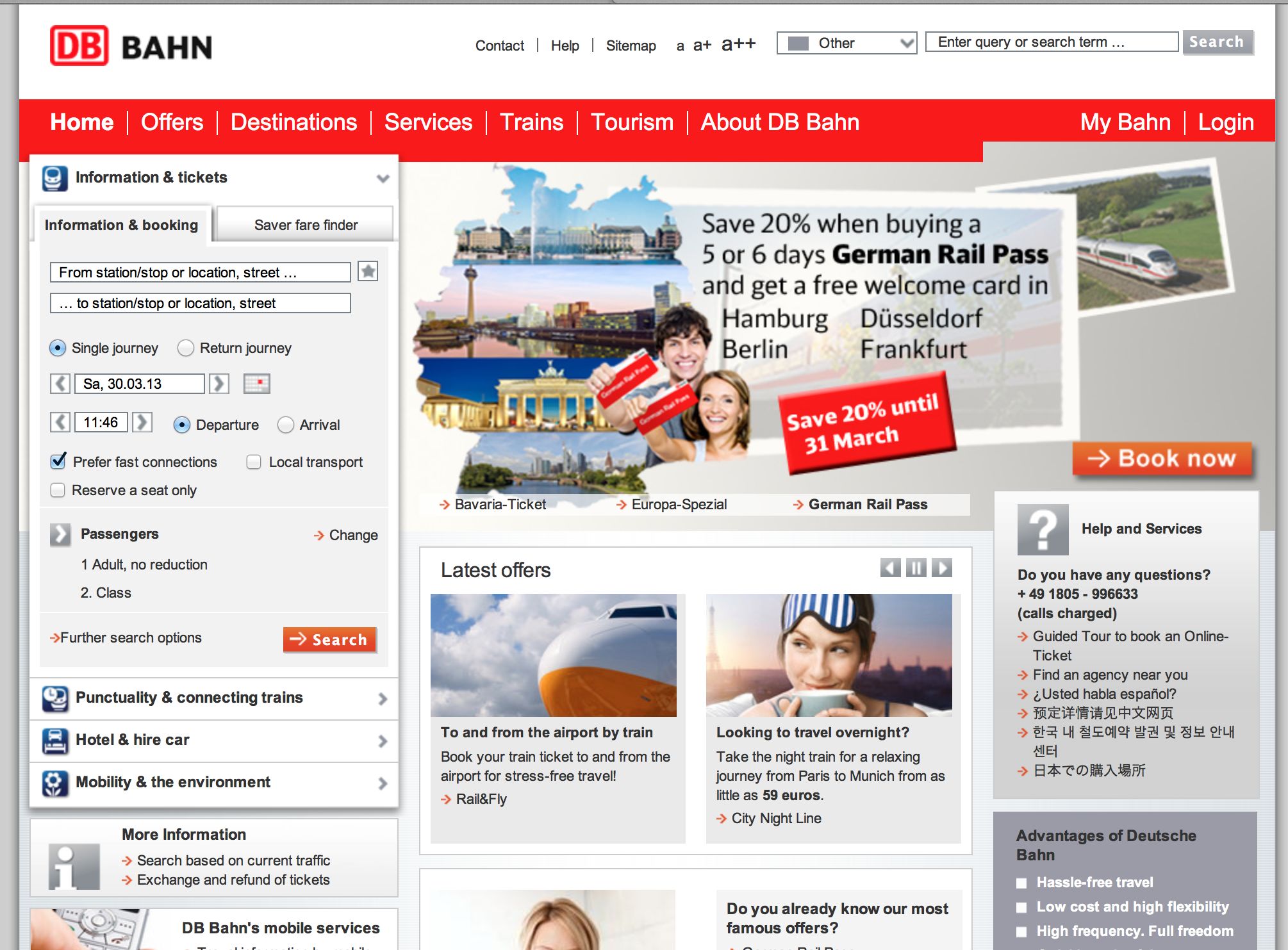Click the More Information 'i' icon

point(74,867)
